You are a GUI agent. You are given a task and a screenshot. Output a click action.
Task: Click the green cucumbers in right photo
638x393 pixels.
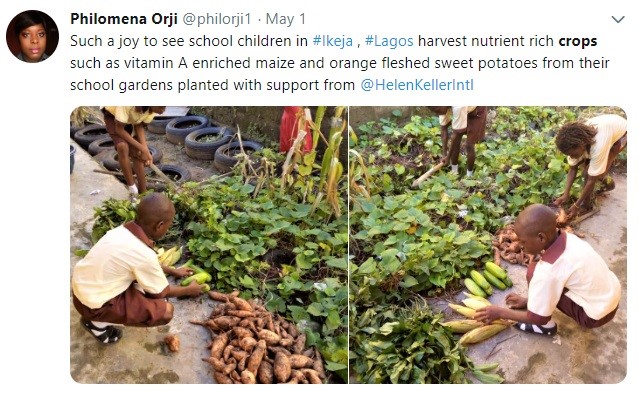click(x=488, y=279)
